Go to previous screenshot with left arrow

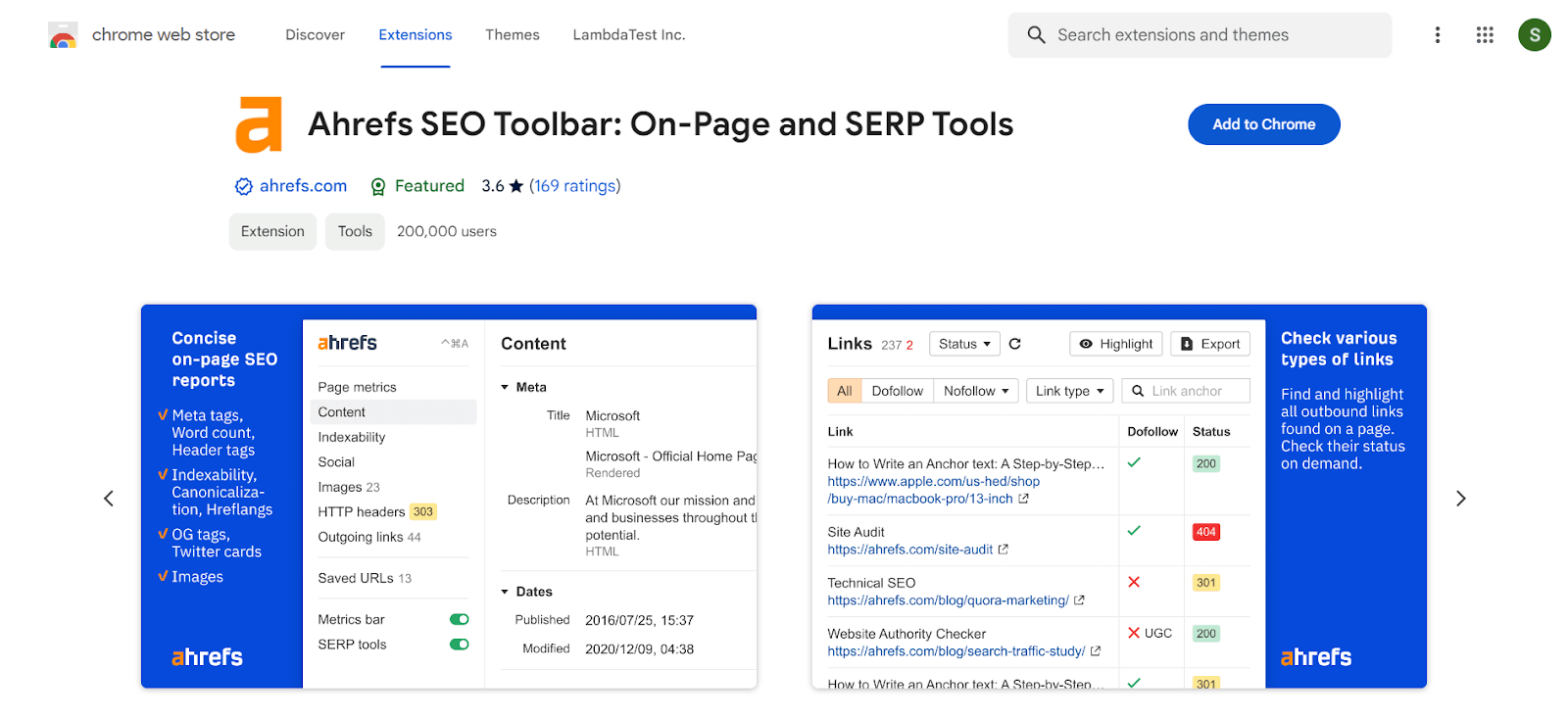109,499
